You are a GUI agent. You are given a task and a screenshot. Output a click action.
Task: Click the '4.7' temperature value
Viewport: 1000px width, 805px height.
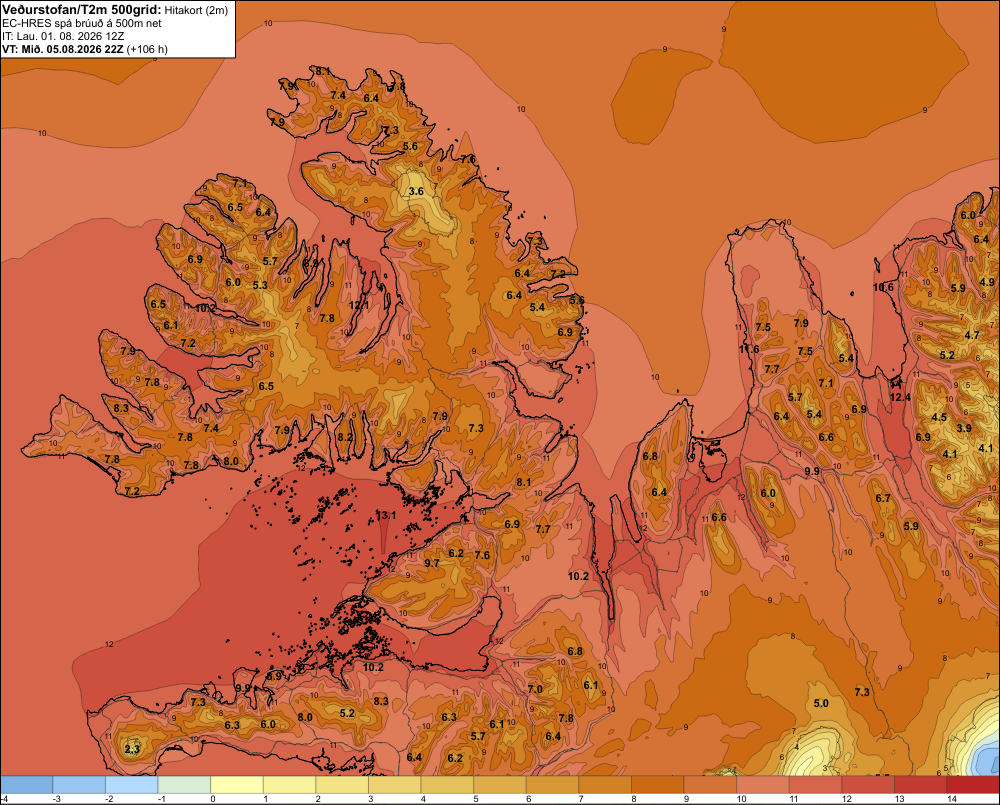(x=971, y=336)
